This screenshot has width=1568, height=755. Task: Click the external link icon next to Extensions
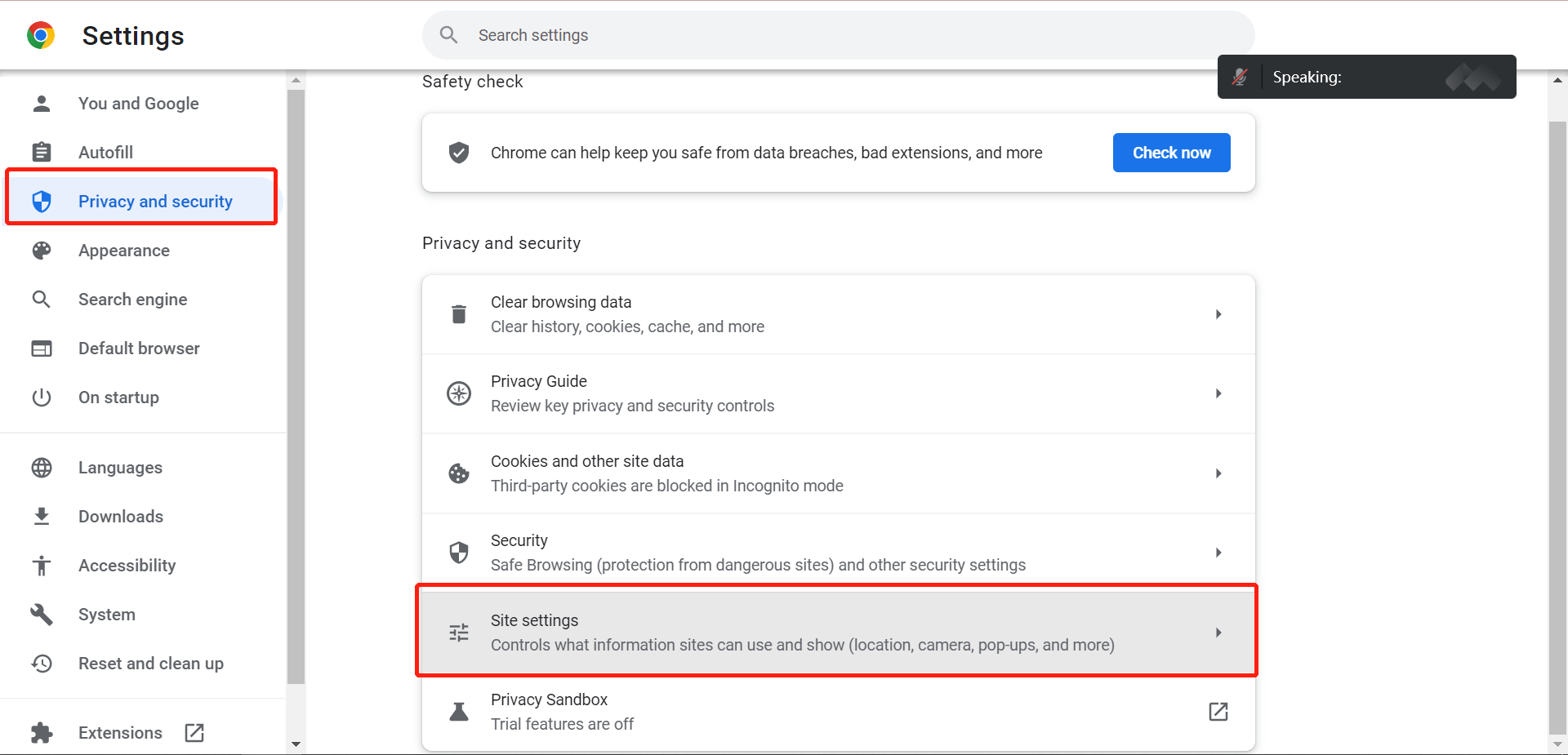[194, 733]
